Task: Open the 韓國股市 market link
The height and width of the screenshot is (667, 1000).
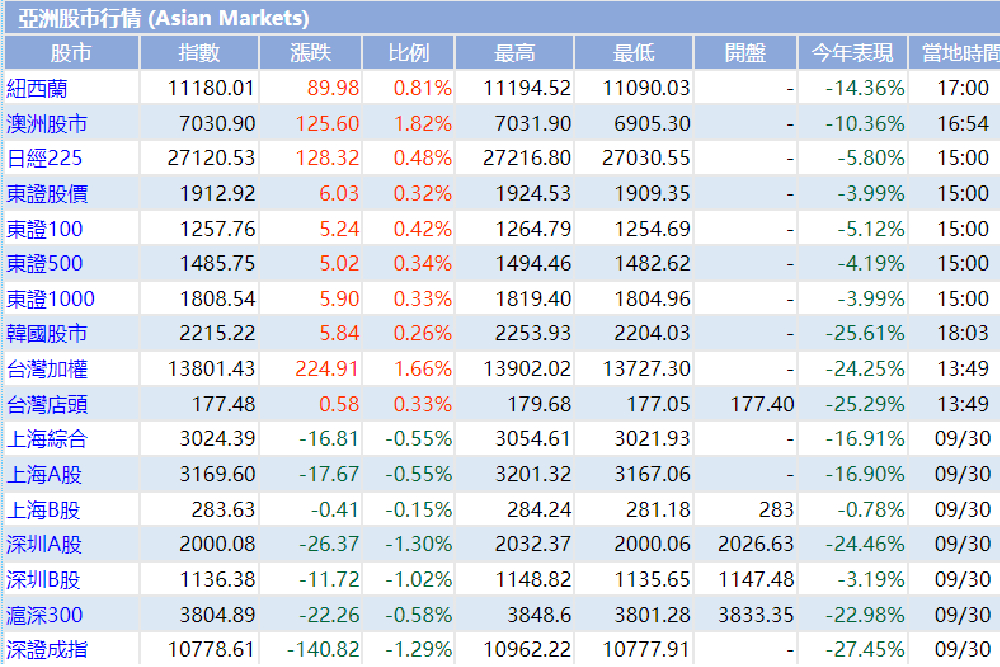Action: point(47,334)
